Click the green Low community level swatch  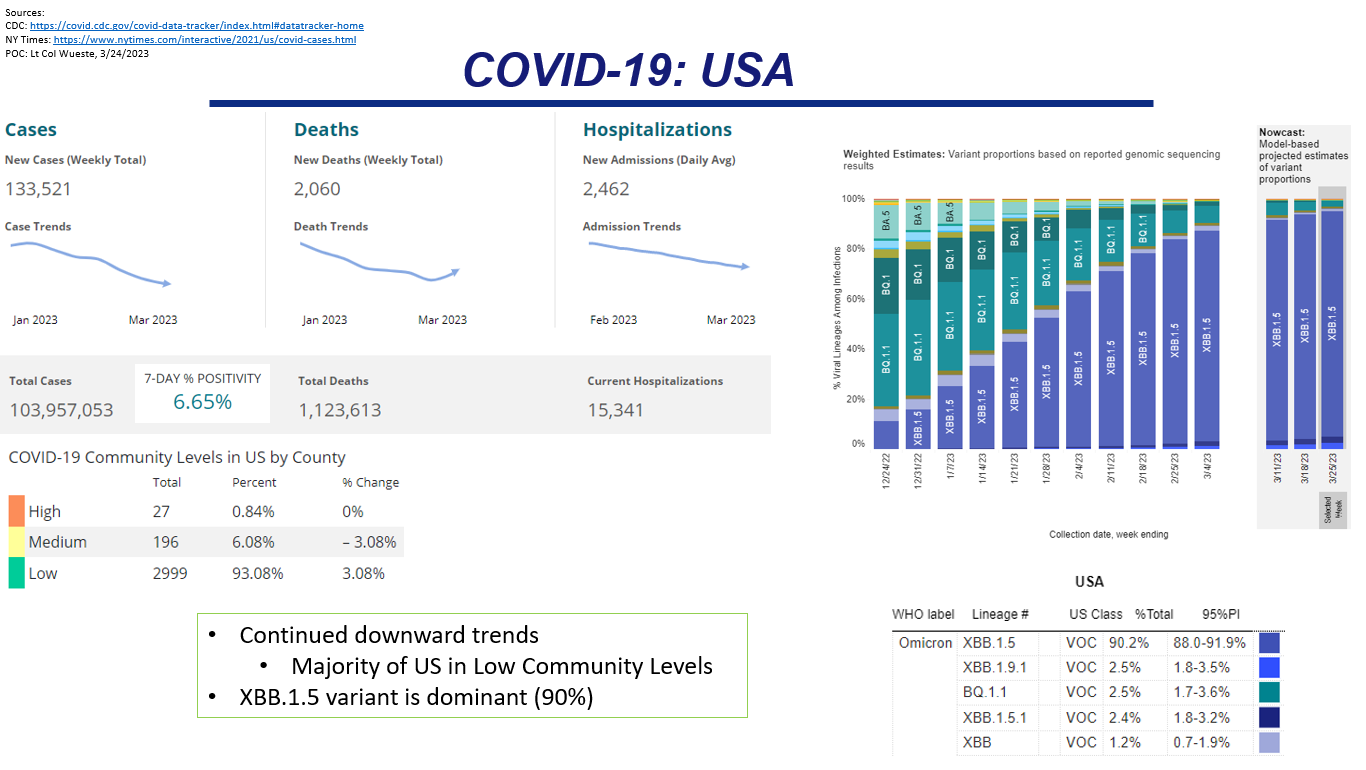pos(16,573)
